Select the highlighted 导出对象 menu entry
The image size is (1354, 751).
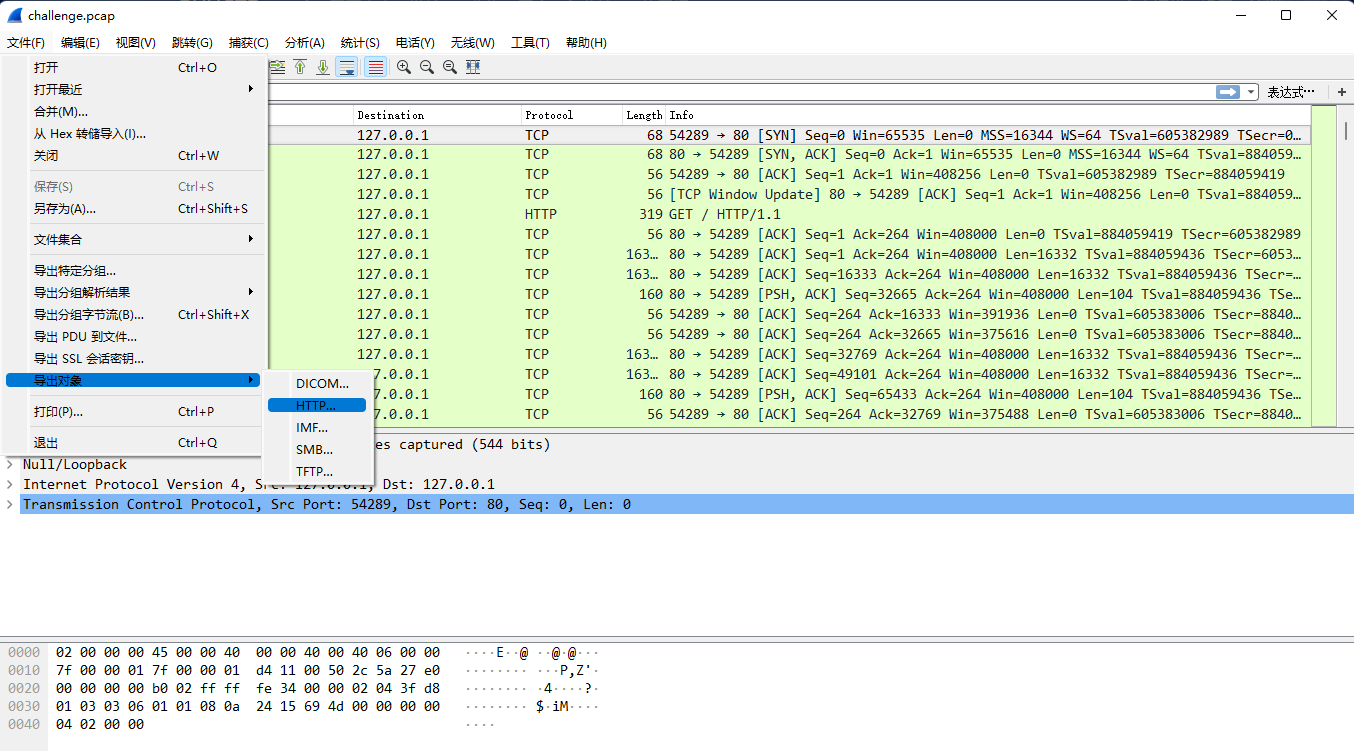coord(133,380)
